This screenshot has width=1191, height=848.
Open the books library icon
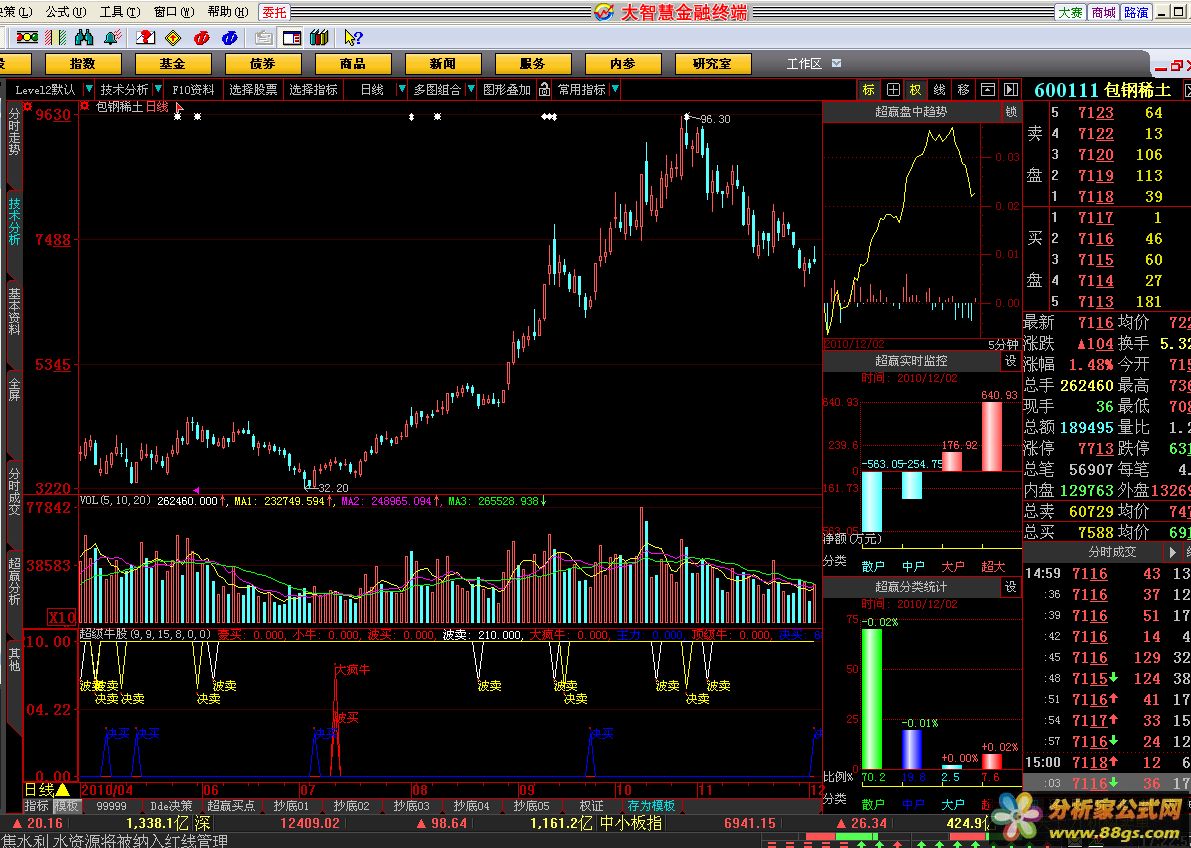(x=319, y=37)
